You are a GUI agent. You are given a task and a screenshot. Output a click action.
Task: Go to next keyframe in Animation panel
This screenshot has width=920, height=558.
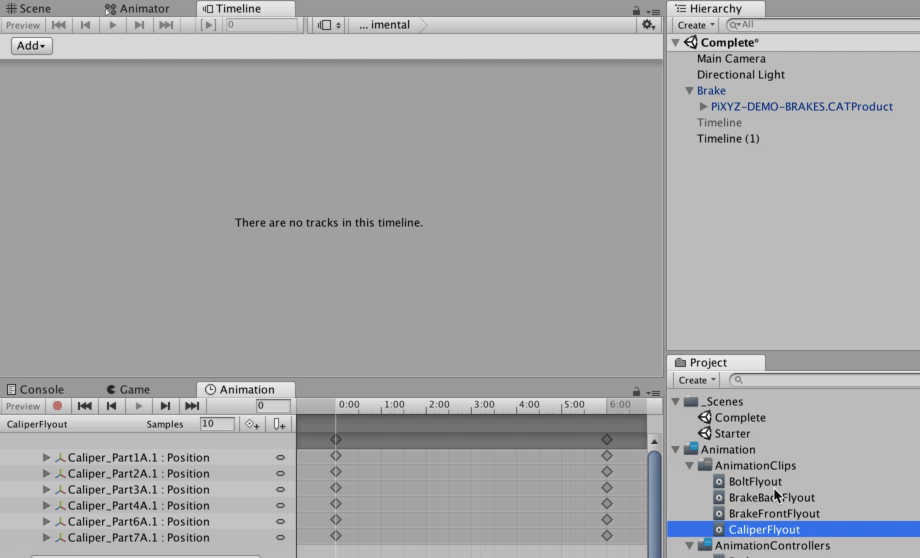(165, 406)
